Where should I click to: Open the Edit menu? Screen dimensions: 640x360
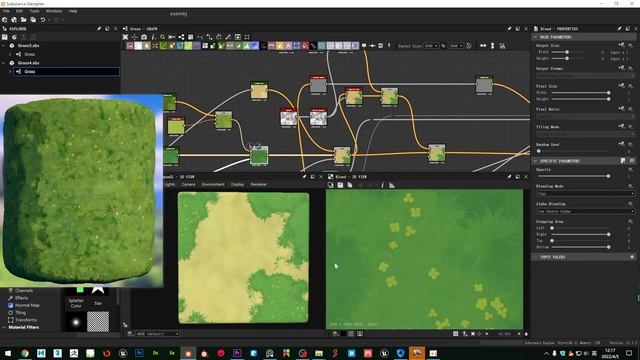click(x=19, y=11)
